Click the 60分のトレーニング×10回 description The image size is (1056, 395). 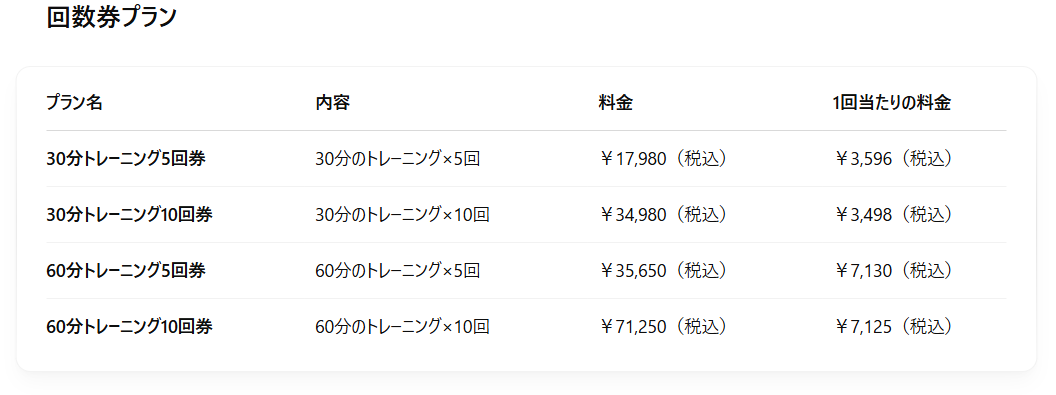[402, 326]
